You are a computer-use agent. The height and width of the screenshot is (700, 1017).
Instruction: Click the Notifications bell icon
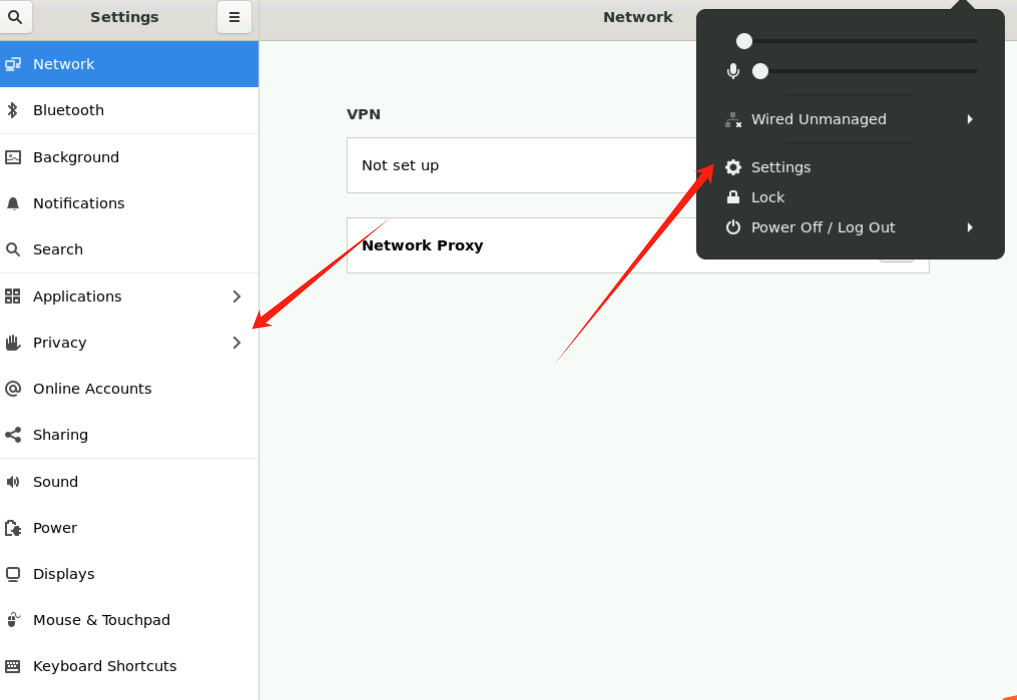coord(13,204)
